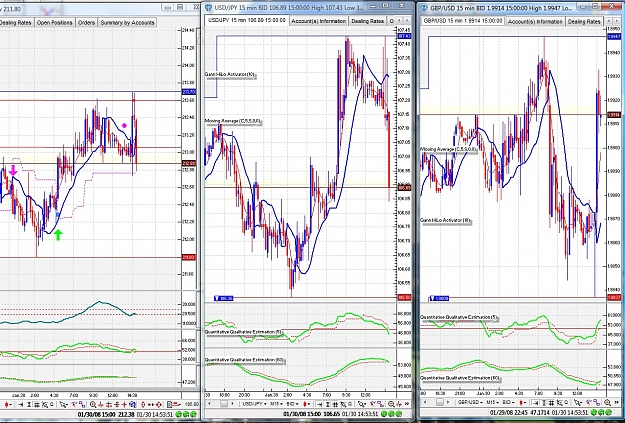Open Dealing Rates tab in USD/JPY window
The width and height of the screenshot is (625, 423).
coord(367,21)
